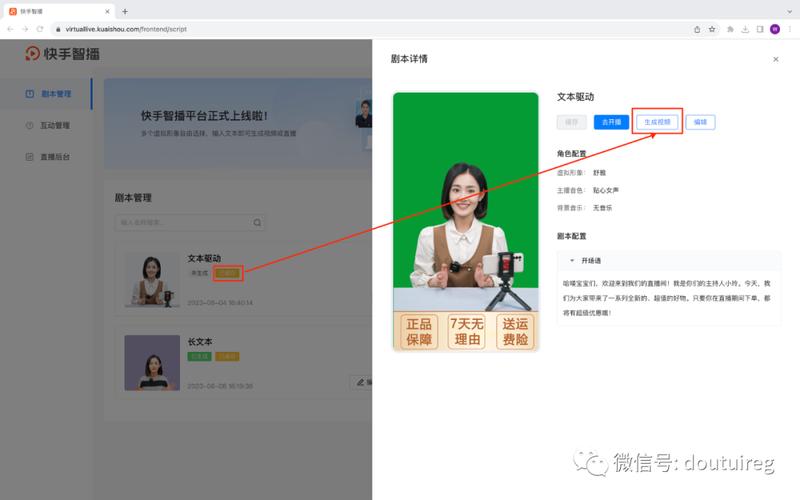Click the browser forward arrow
The image size is (800, 500).
25,29
